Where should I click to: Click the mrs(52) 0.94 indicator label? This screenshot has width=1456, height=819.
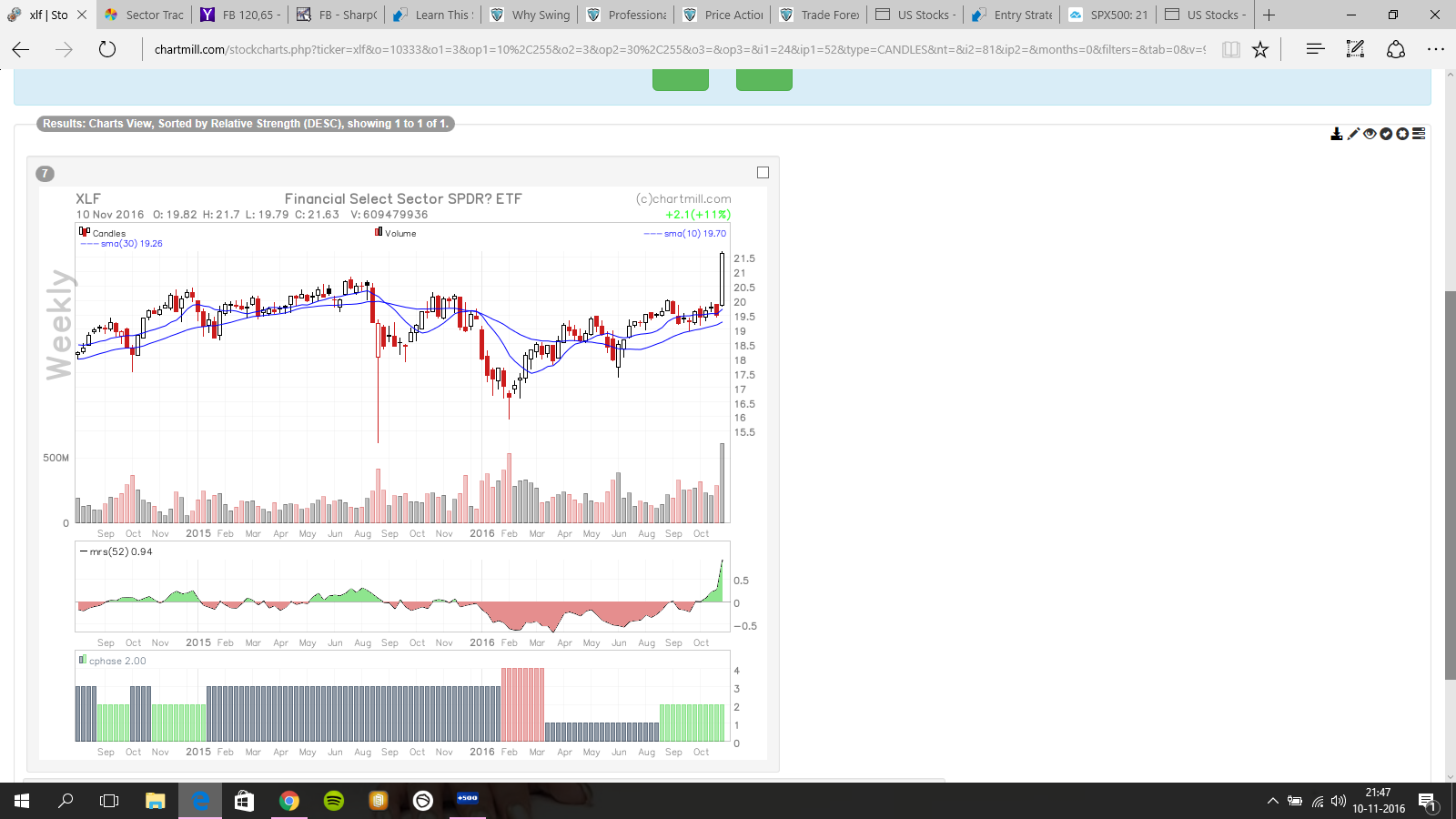coord(116,551)
